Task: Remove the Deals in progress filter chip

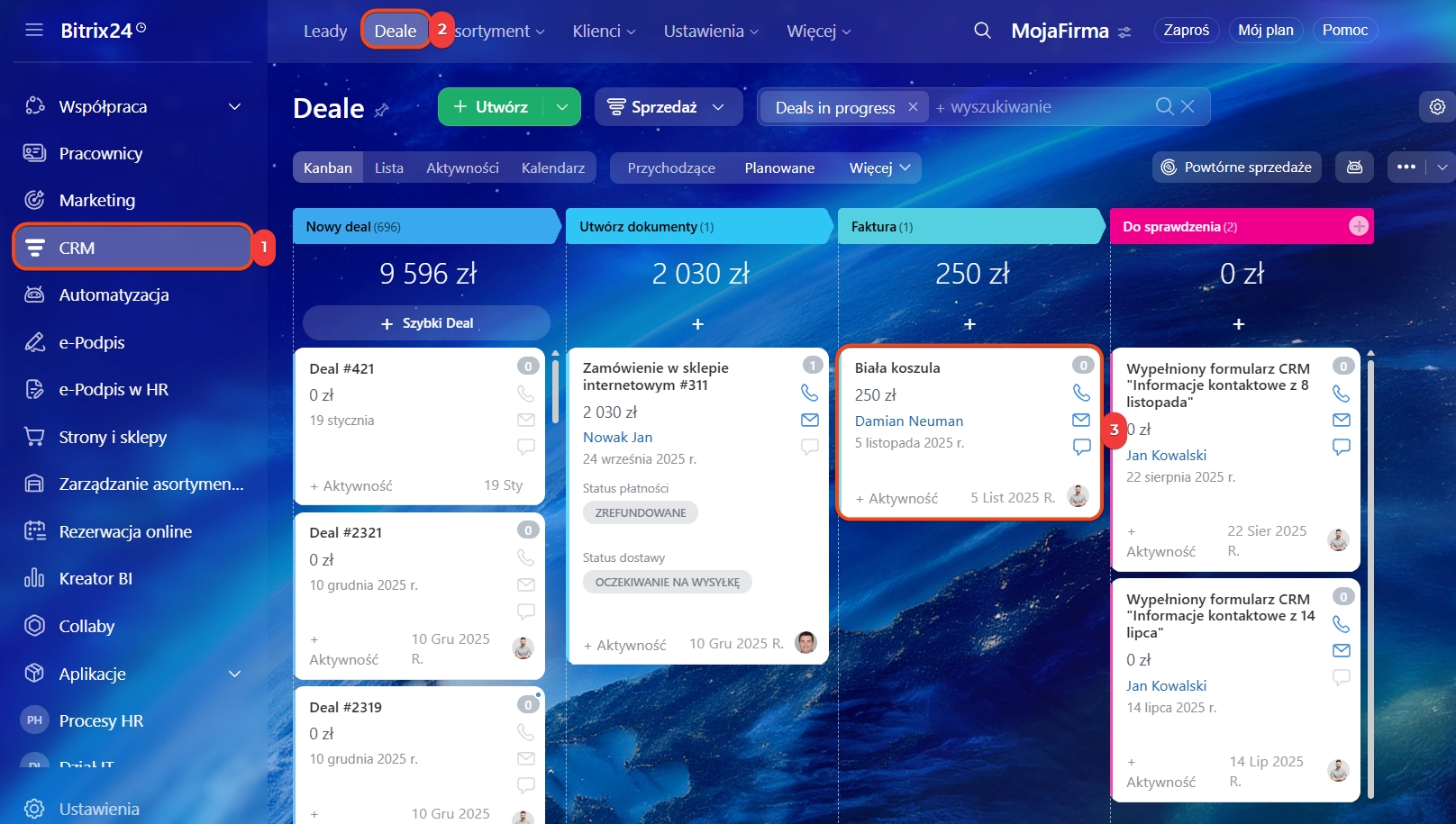Action: [x=913, y=107]
